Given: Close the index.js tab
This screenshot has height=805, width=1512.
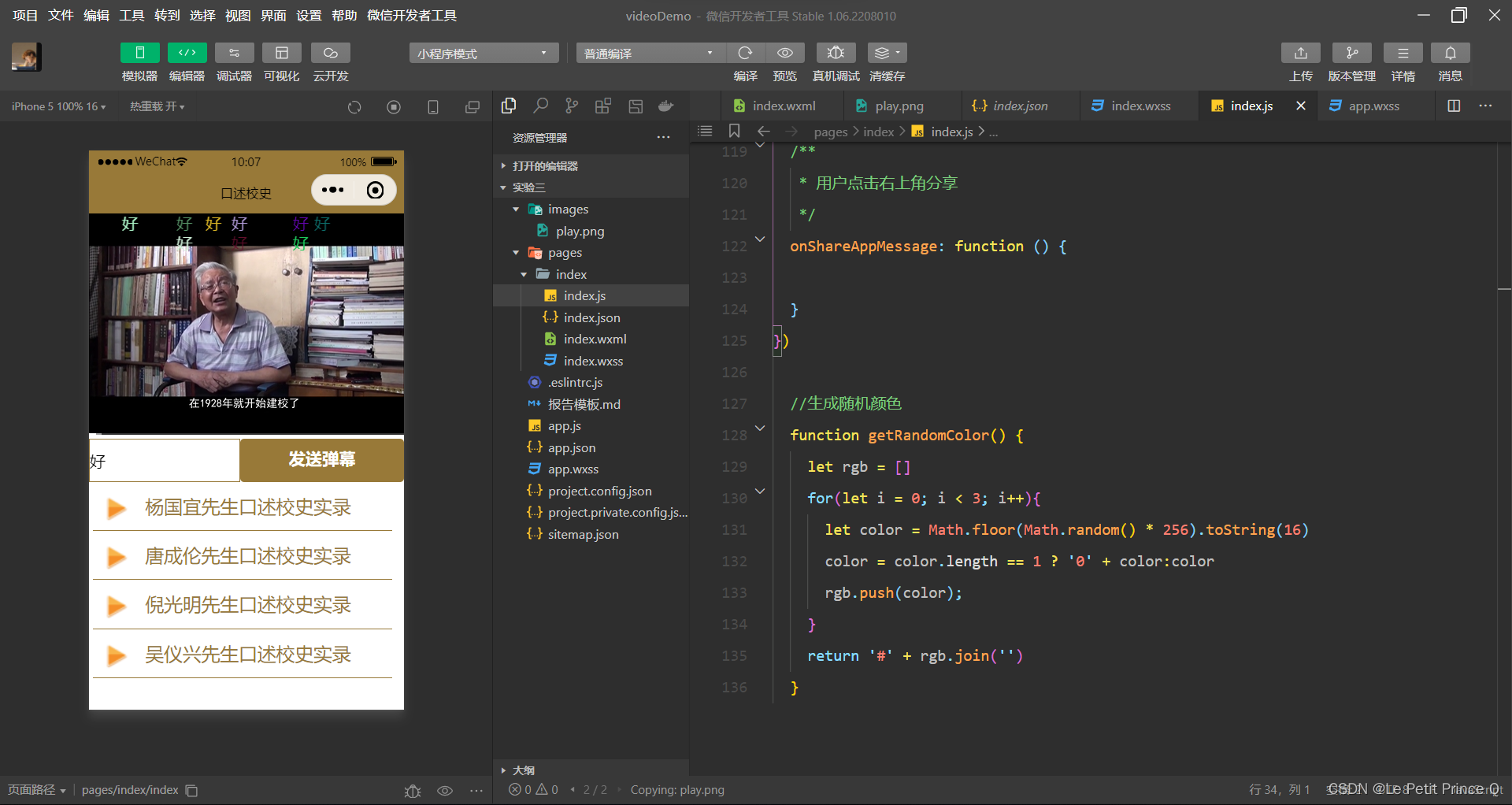Looking at the screenshot, I should 1301,106.
